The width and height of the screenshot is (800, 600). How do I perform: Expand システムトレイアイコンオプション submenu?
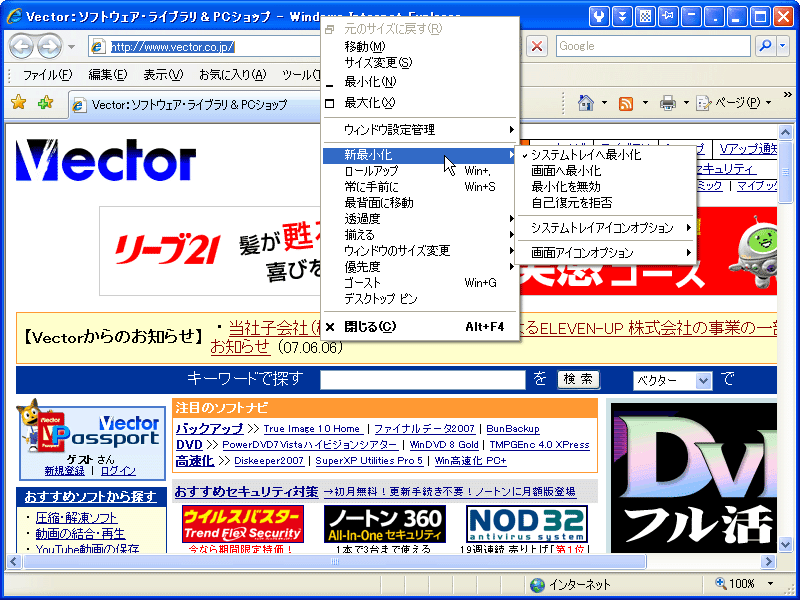click(606, 228)
